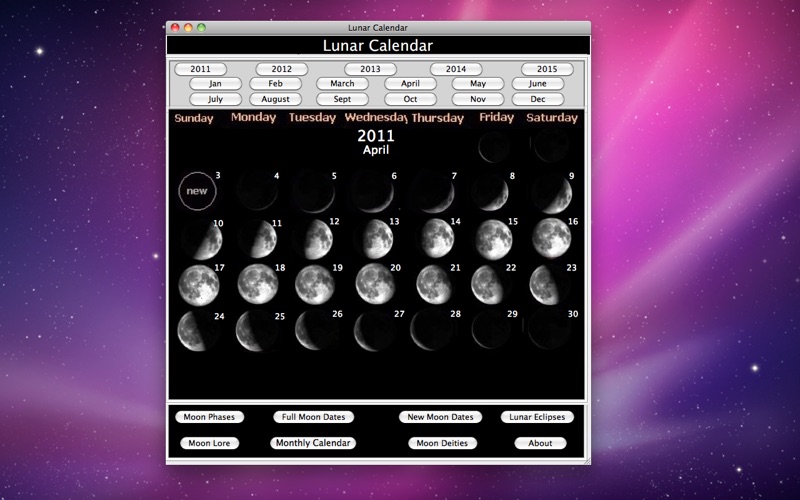Click the crescent moon for April 9
Screen dimensions: 800x500
(552, 195)
